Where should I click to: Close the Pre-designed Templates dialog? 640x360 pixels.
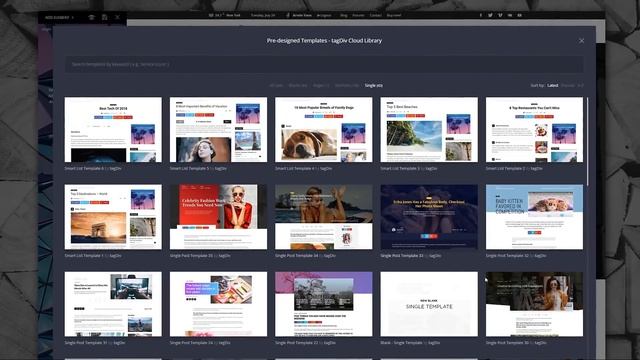coord(581,41)
